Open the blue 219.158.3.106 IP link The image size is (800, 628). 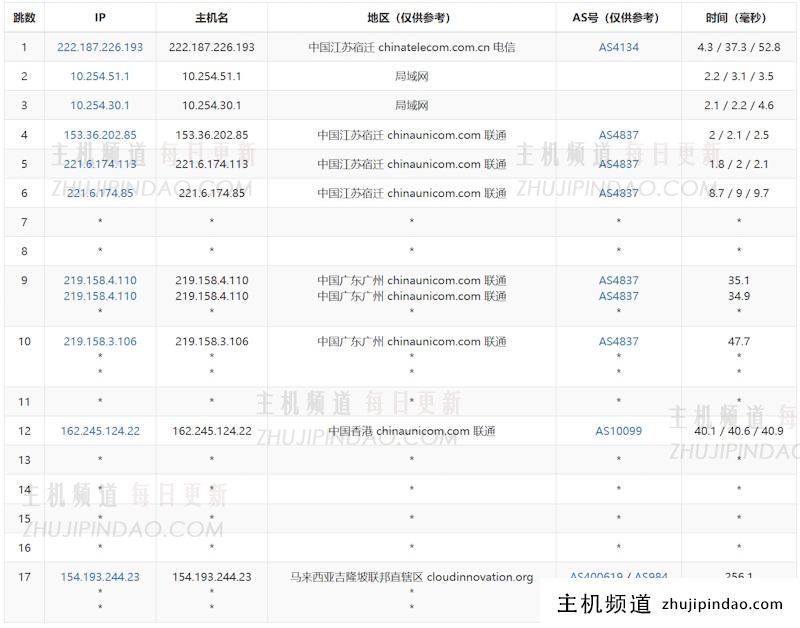[x=100, y=342]
